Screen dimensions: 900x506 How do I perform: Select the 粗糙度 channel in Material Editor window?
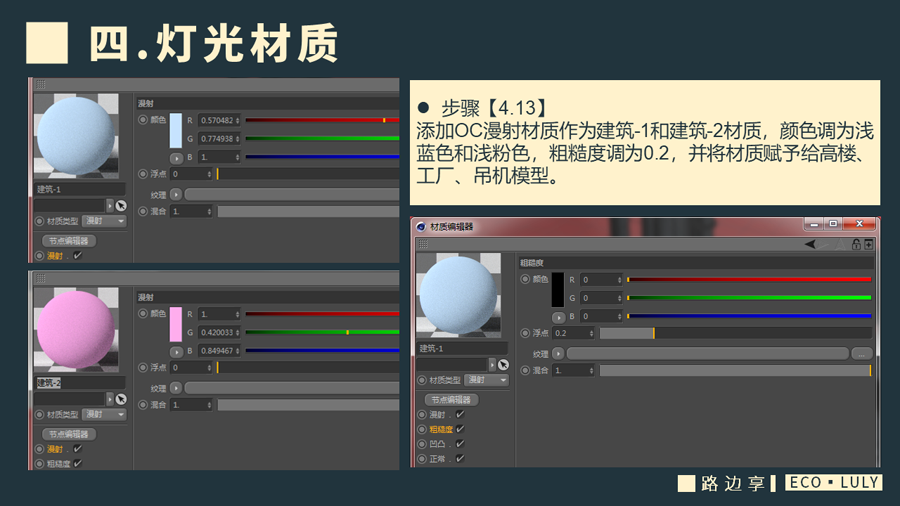[441, 429]
